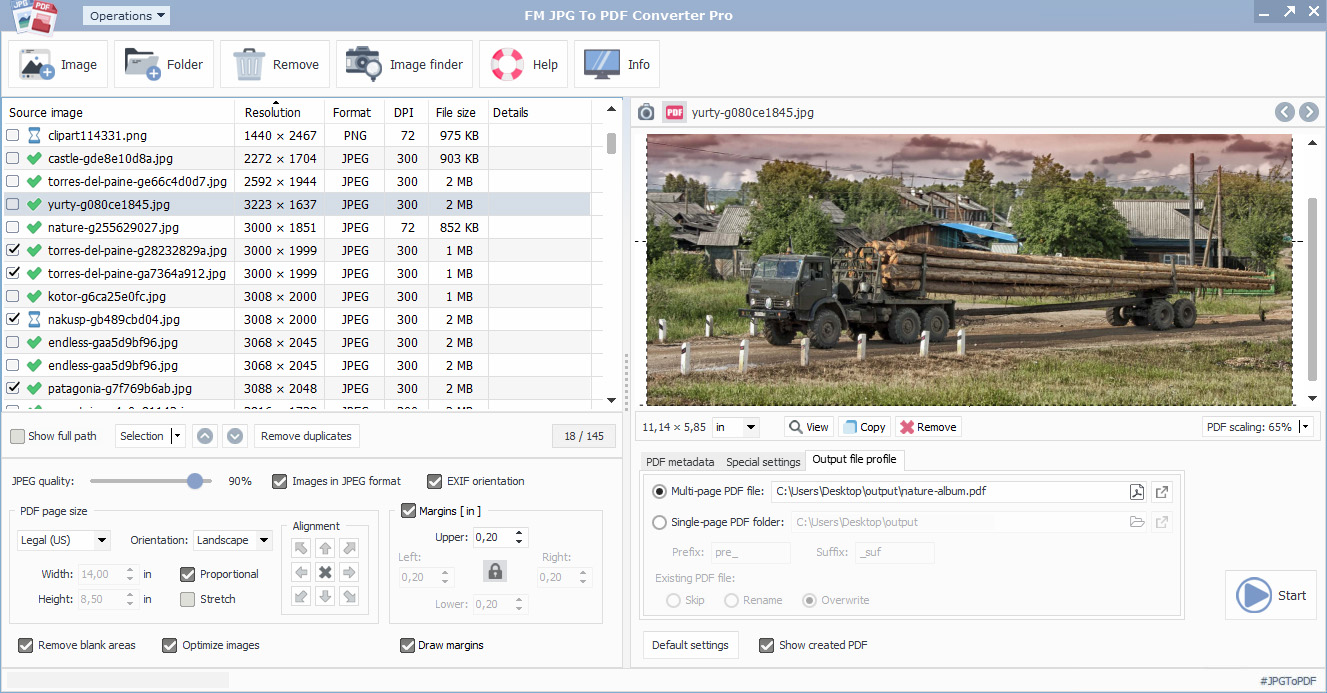Open the Operations dropdown menu

(125, 16)
